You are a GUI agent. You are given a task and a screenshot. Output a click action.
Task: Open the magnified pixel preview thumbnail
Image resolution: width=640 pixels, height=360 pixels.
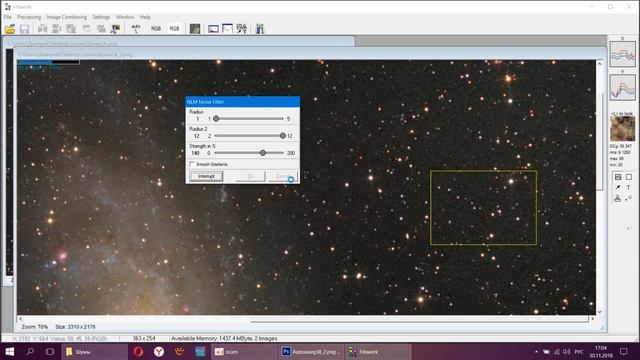[x=622, y=129]
